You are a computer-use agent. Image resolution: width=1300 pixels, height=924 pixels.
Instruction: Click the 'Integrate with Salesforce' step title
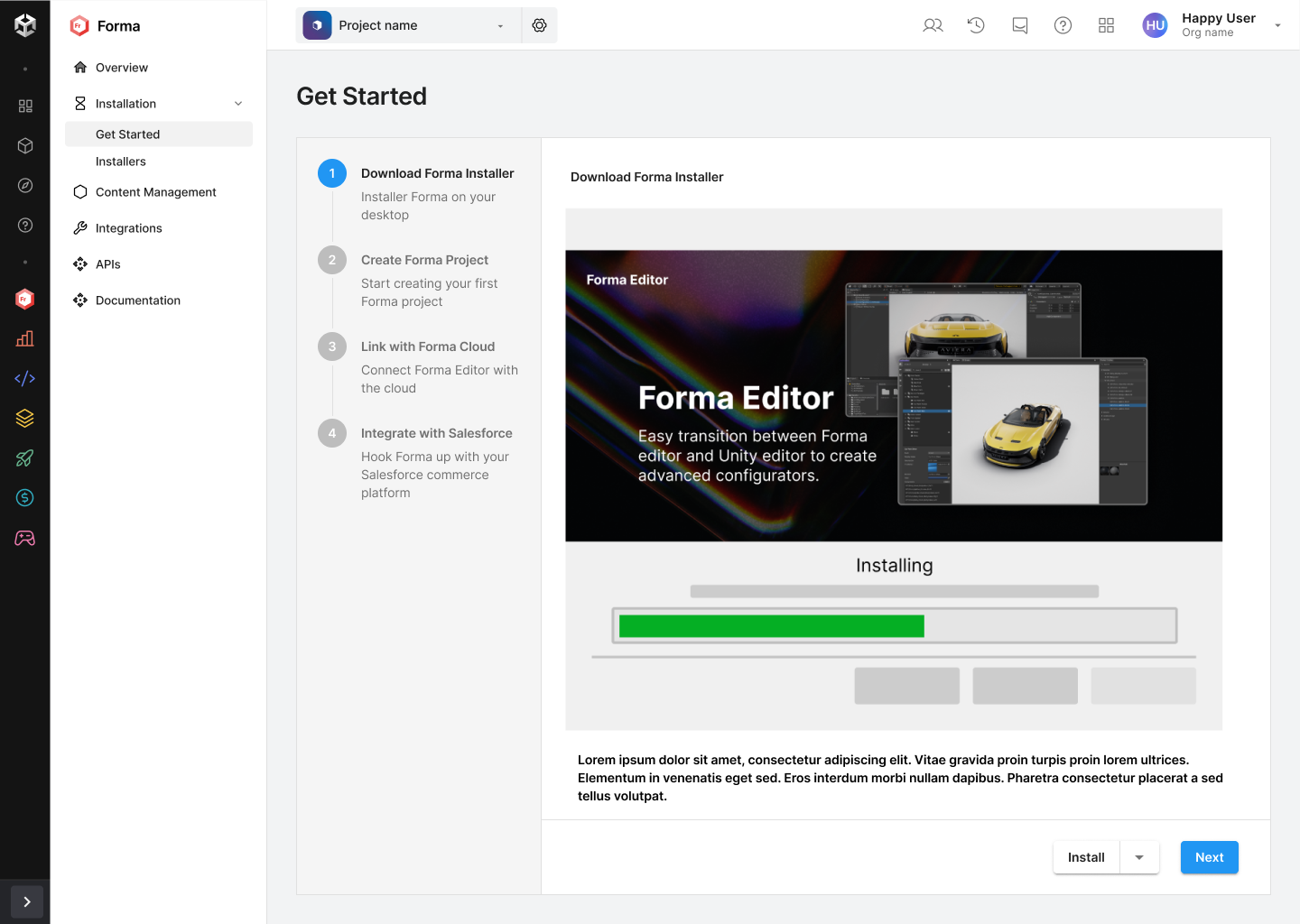(437, 433)
